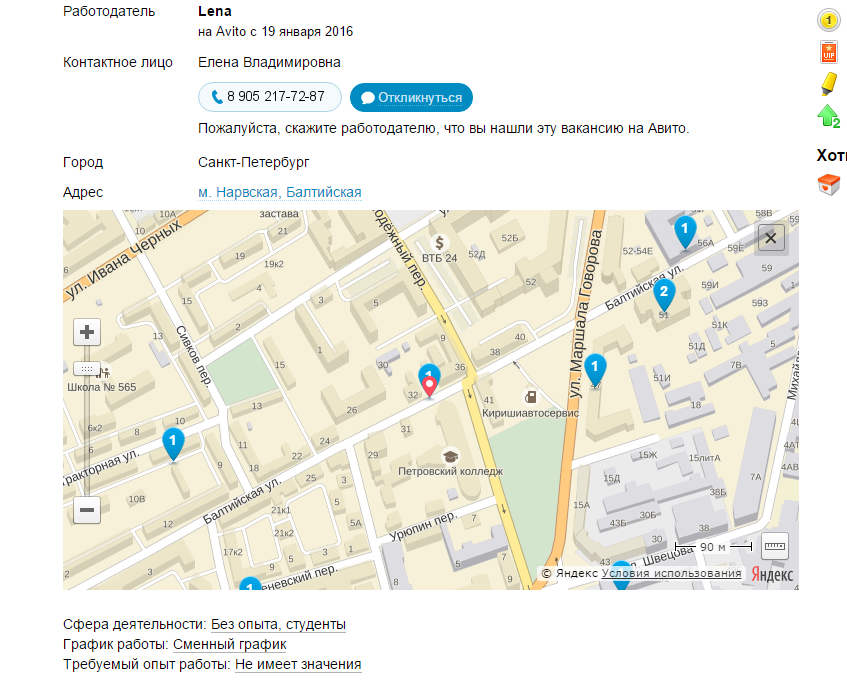This screenshot has width=847, height=682.
Task: Open Яндекс Условия использования link
Action: coord(671,573)
